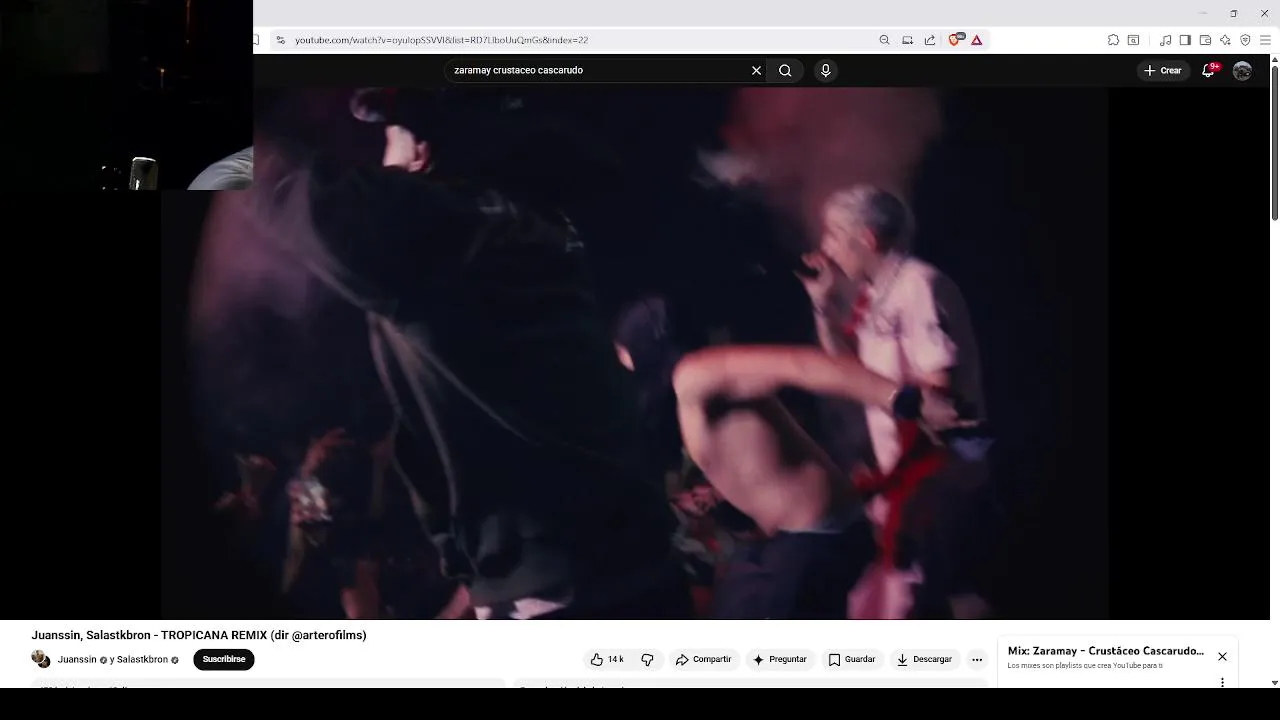Restore down the browser window
This screenshot has height=720, width=1280.
point(1233,13)
